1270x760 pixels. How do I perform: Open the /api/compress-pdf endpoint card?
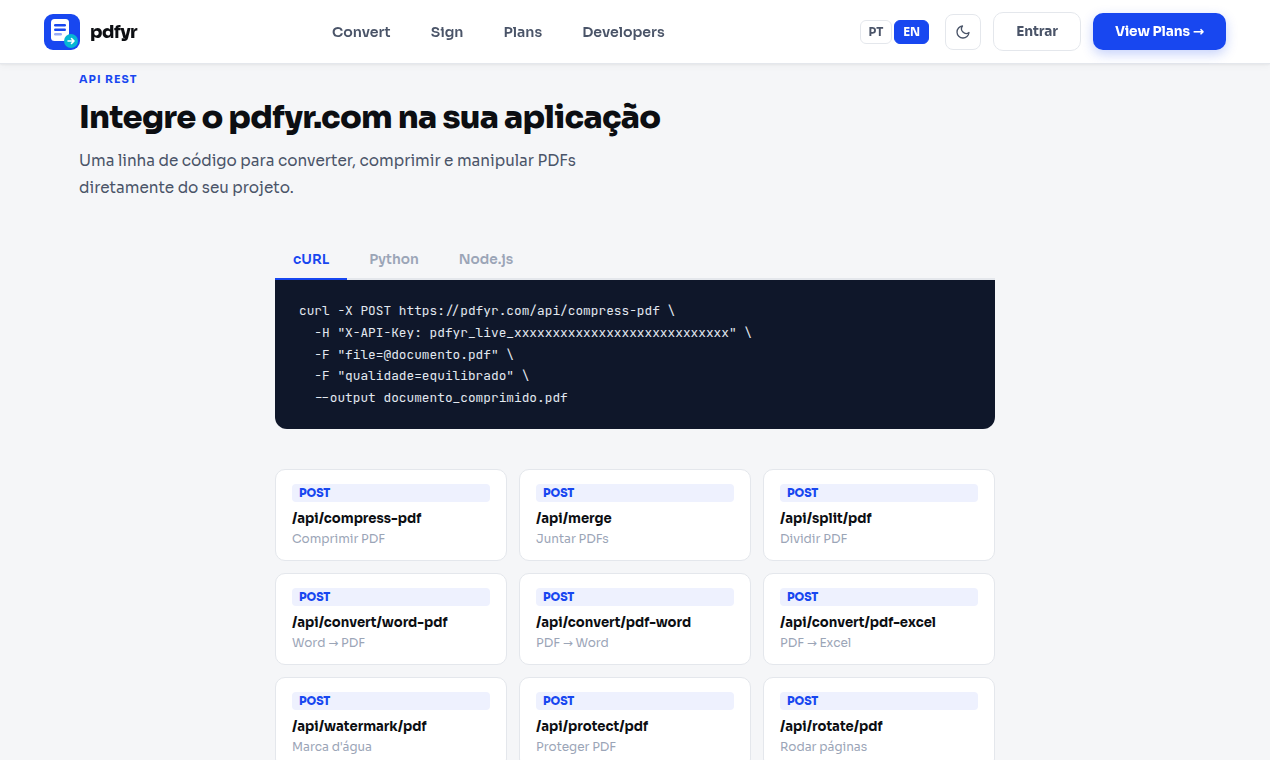[x=391, y=515]
